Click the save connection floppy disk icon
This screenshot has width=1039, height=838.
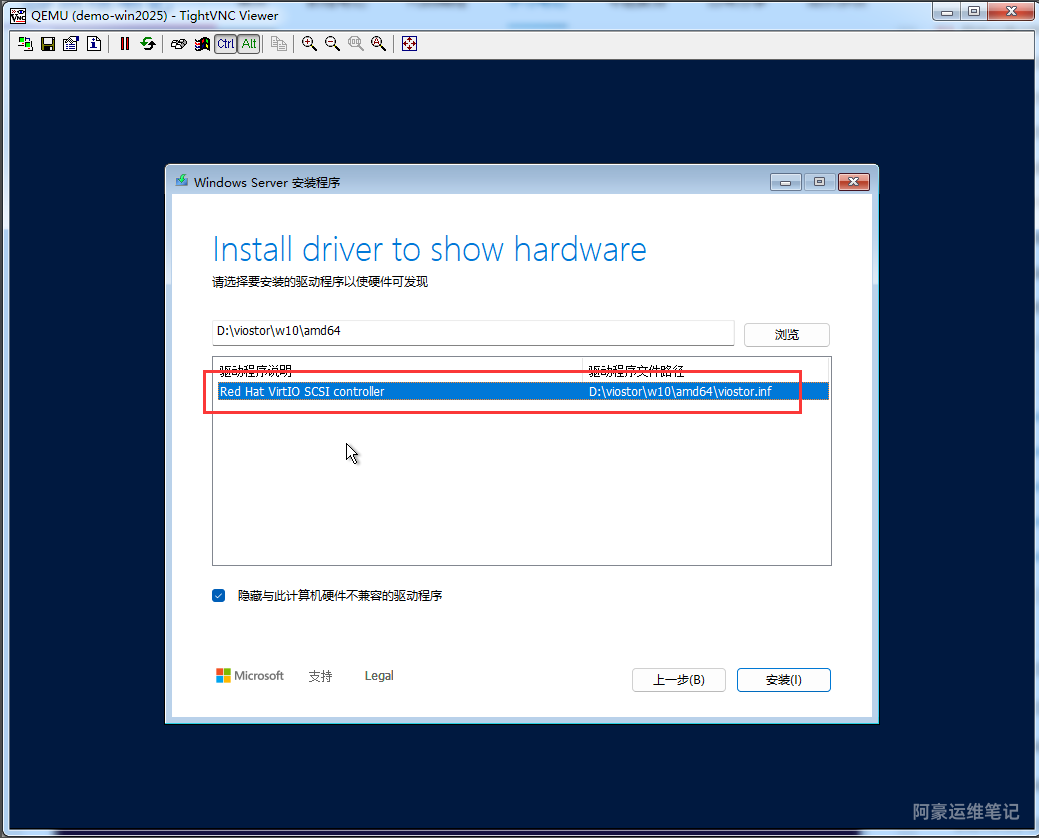coord(48,44)
